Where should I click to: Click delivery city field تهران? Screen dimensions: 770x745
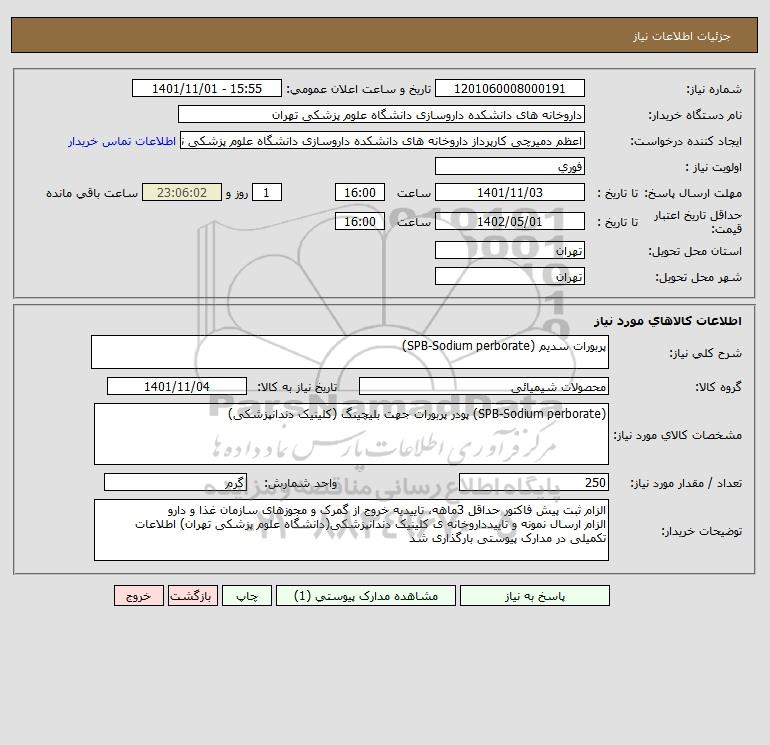point(510,277)
